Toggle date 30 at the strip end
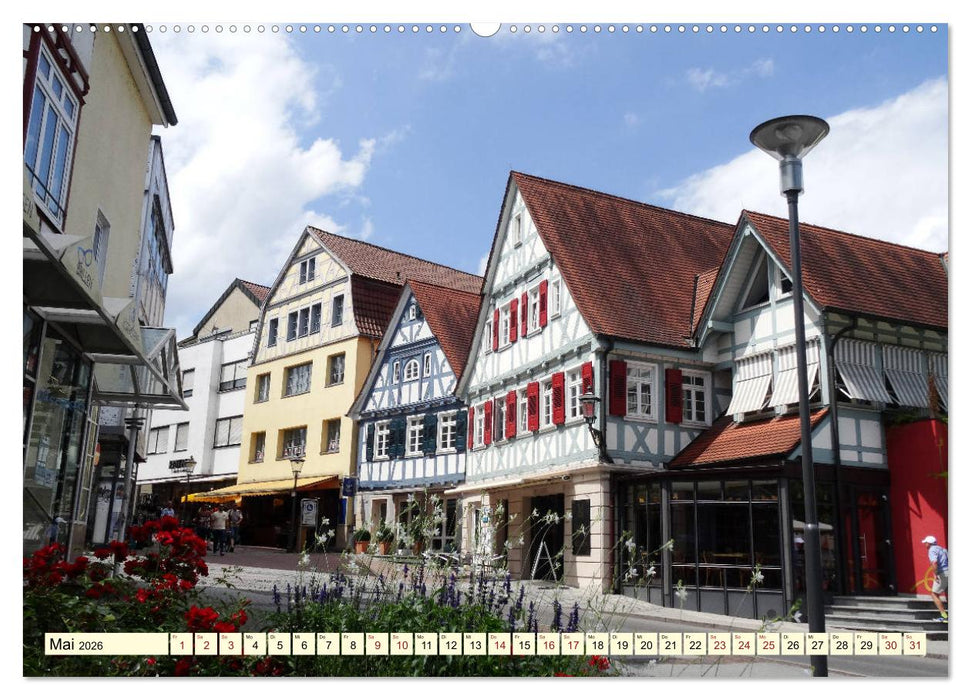The height and width of the screenshot is (700, 971). coord(891,646)
